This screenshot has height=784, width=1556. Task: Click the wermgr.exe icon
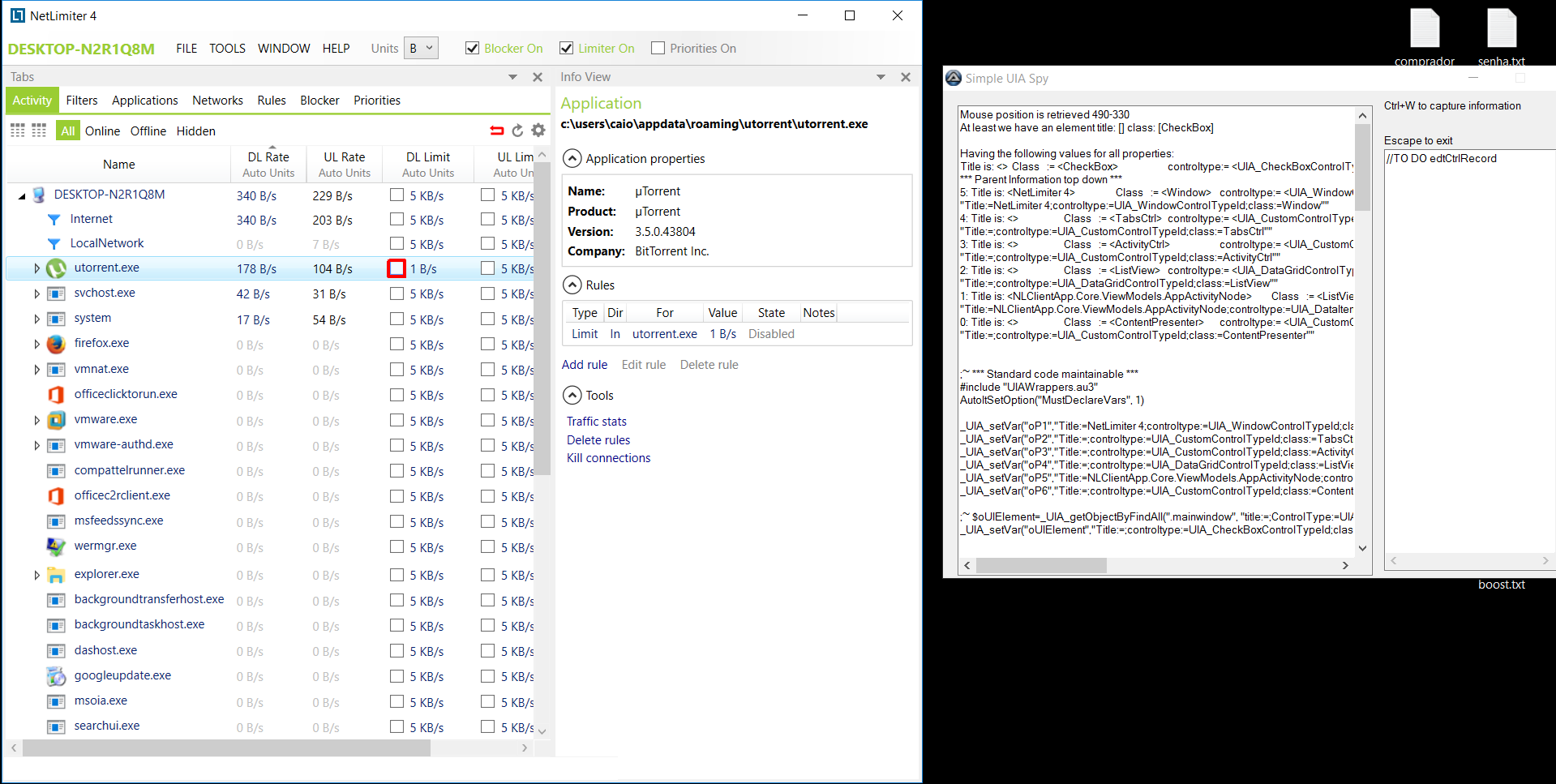click(56, 546)
